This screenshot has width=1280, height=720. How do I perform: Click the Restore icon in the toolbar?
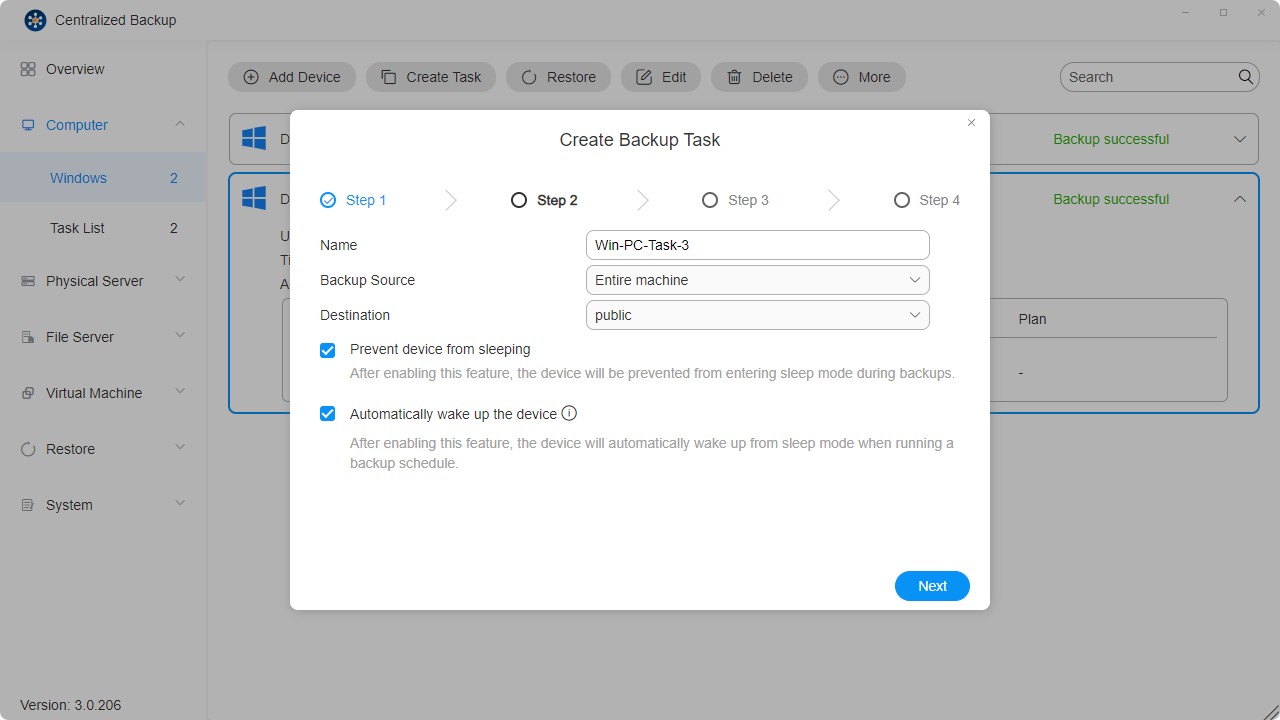point(527,77)
